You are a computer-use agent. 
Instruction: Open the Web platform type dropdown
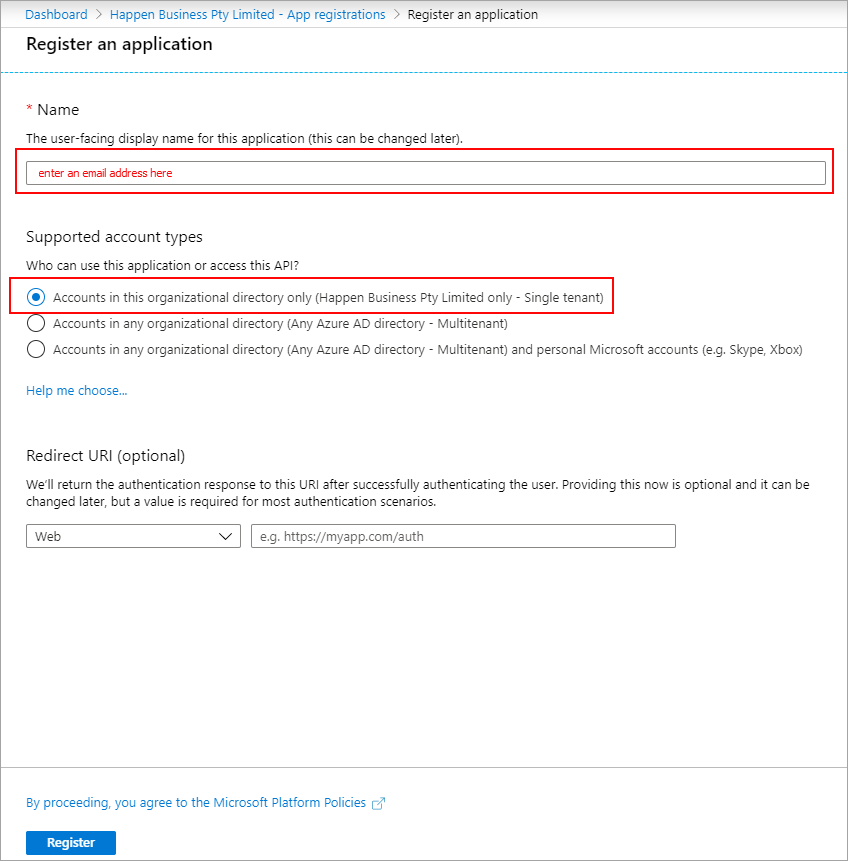133,536
